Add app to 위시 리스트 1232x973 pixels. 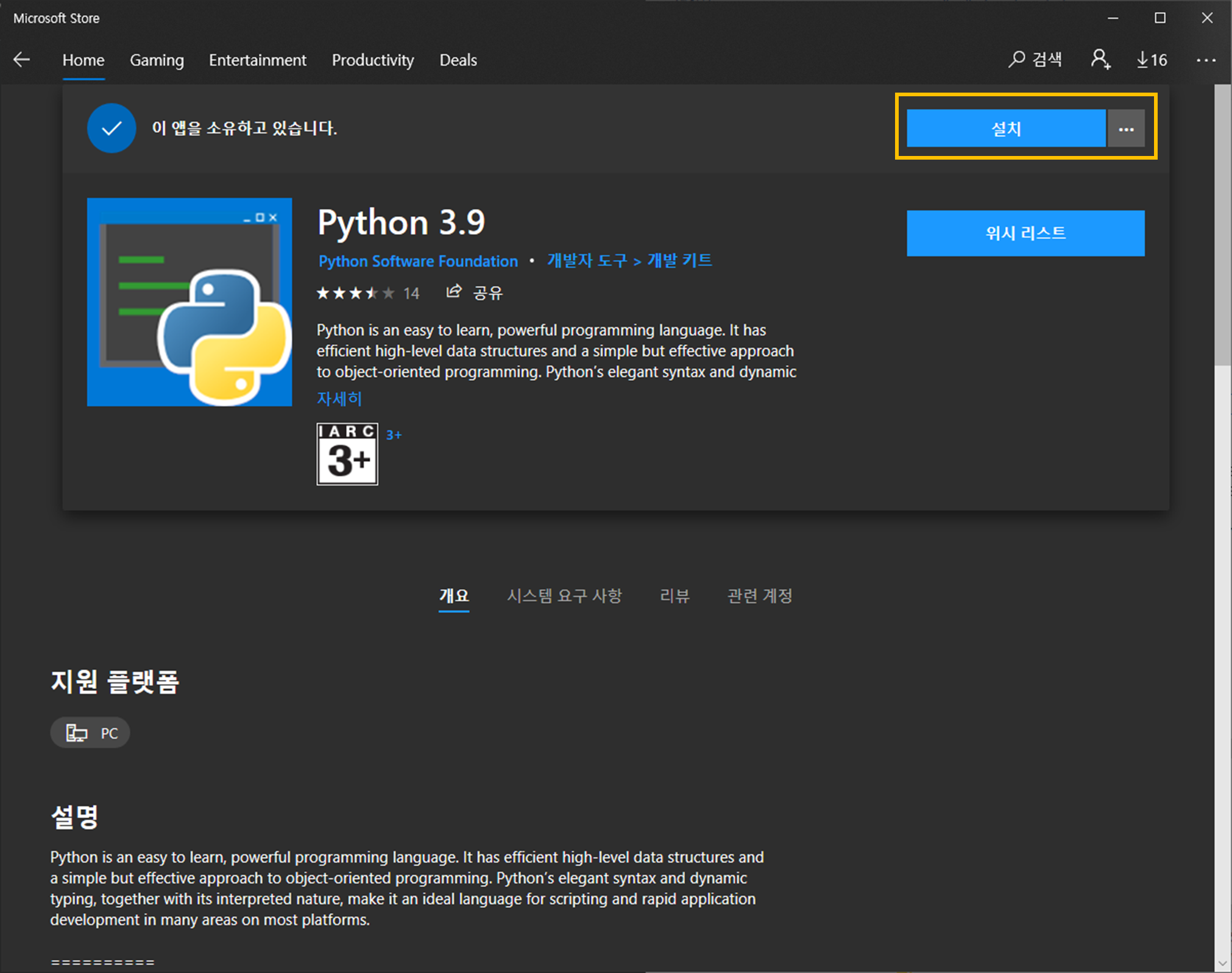coord(1025,233)
